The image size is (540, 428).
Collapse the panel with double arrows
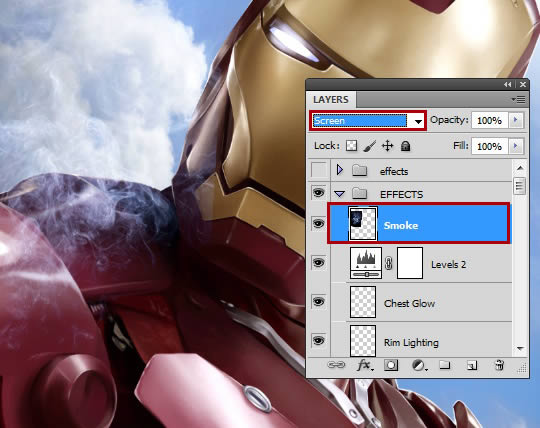tap(508, 84)
